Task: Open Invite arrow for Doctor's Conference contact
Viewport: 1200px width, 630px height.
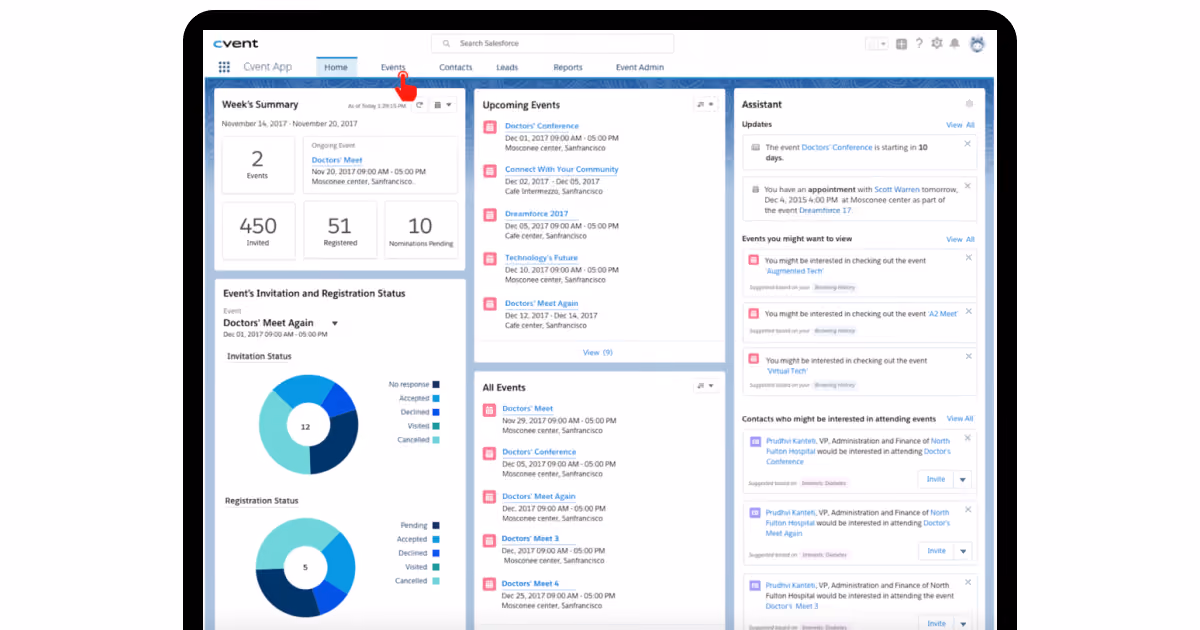Action: point(963,480)
